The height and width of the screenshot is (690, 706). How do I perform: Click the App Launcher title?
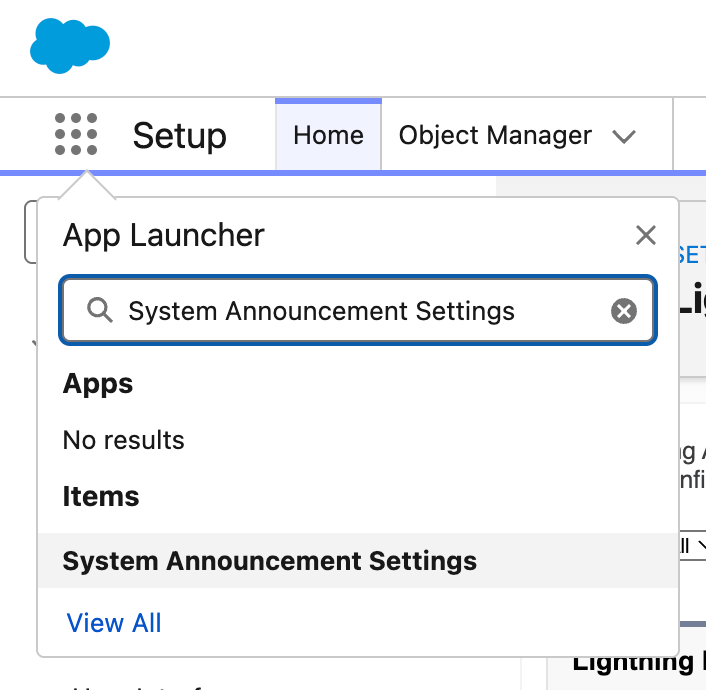click(x=163, y=236)
